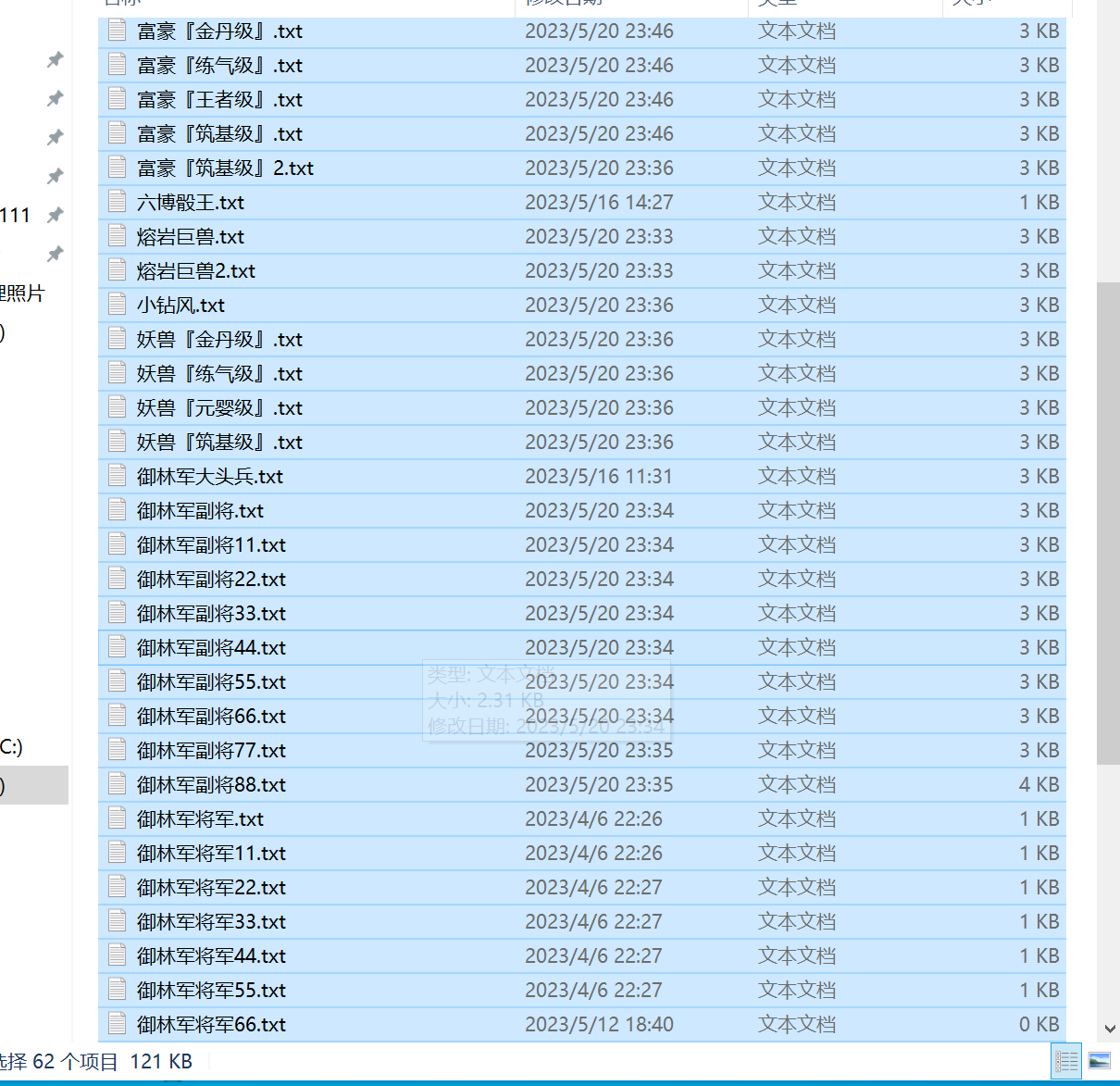Select the file name 御林军副将77.txt

point(211,750)
